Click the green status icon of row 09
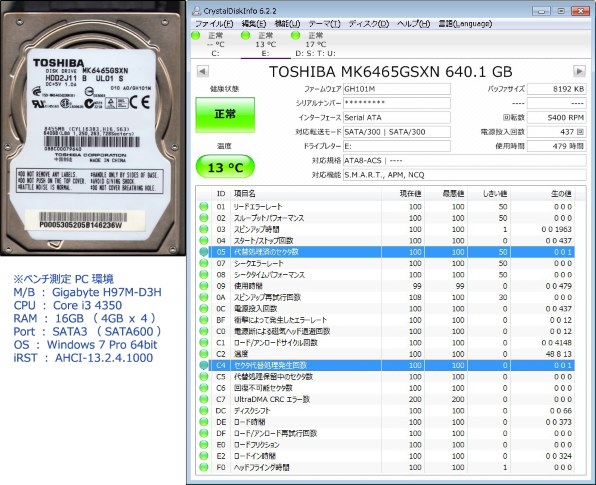Screen dimensions: 596x485 204,286
